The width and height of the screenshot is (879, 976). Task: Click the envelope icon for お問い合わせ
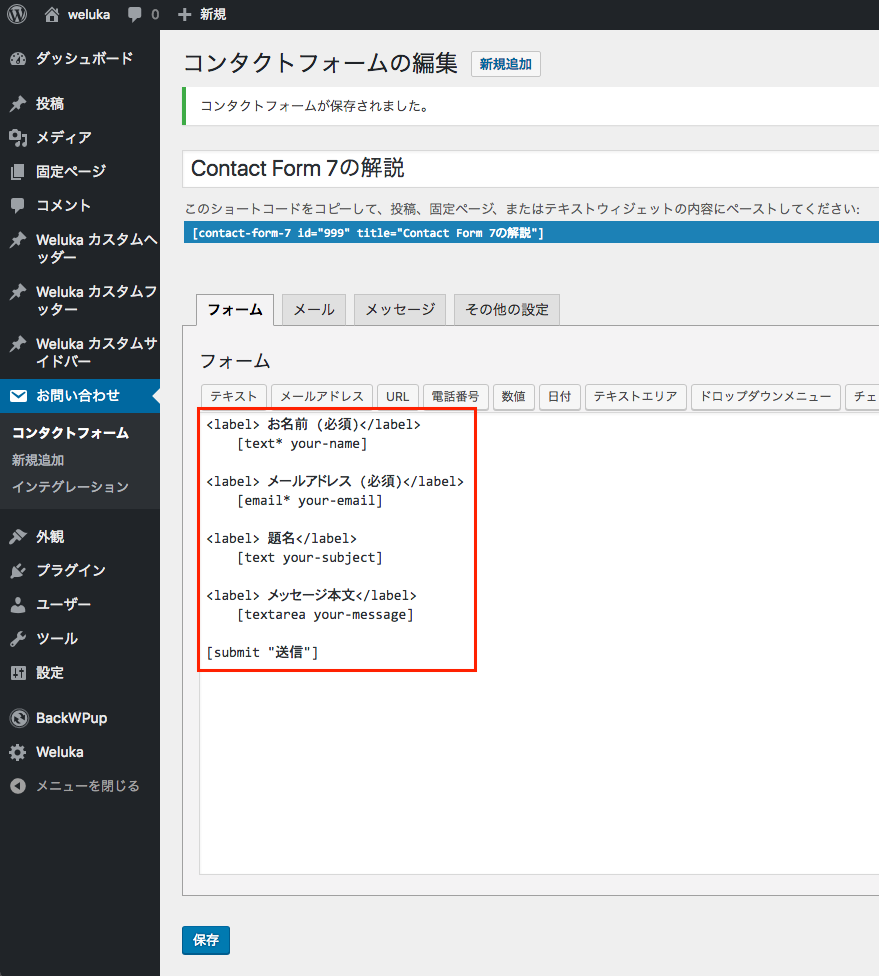[18, 396]
